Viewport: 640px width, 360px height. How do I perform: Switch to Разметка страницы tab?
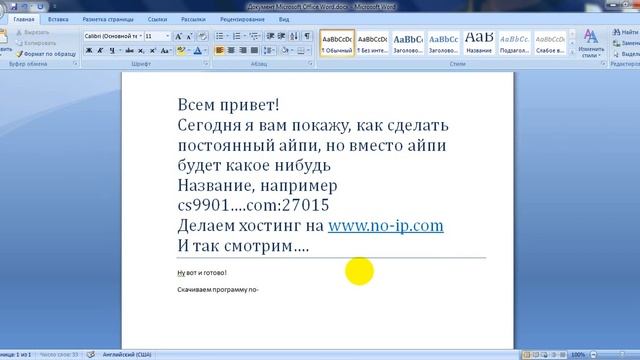tap(108, 19)
